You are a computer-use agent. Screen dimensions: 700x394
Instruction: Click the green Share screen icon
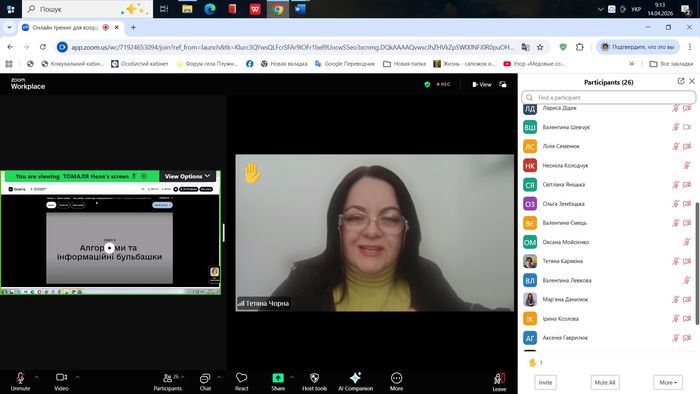[x=278, y=378]
